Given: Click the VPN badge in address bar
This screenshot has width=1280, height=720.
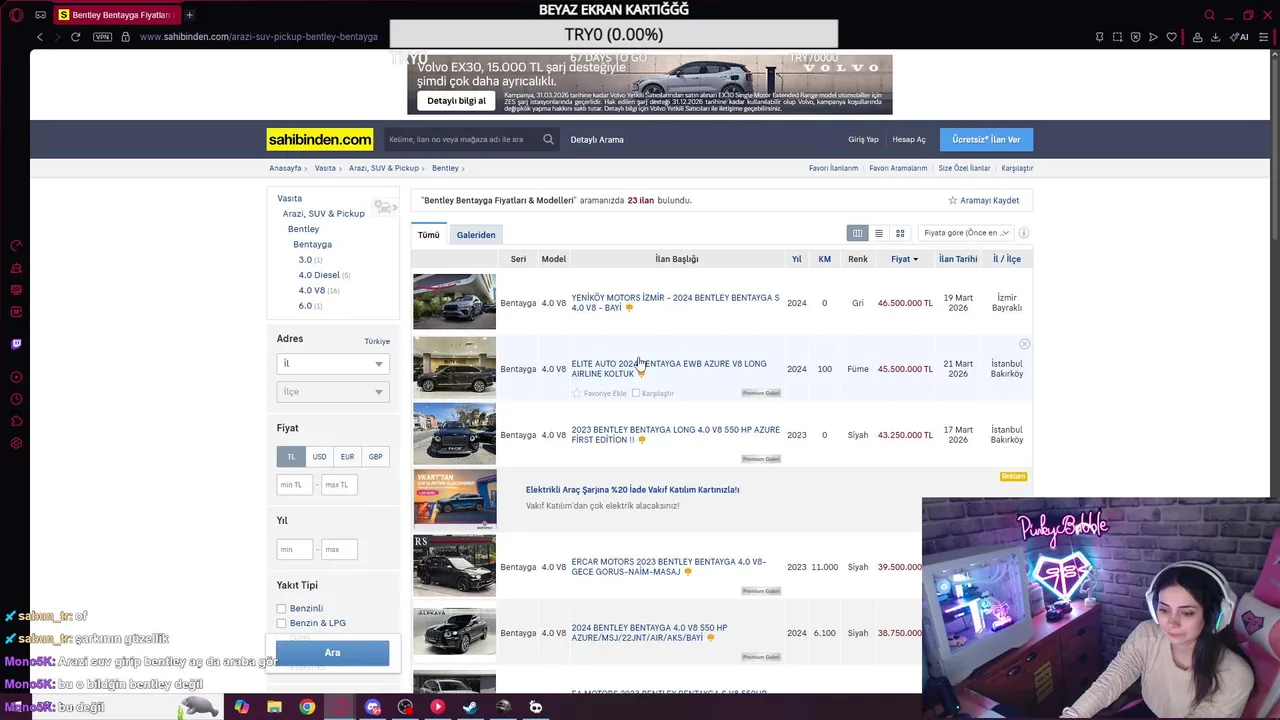Looking at the screenshot, I should [102, 37].
